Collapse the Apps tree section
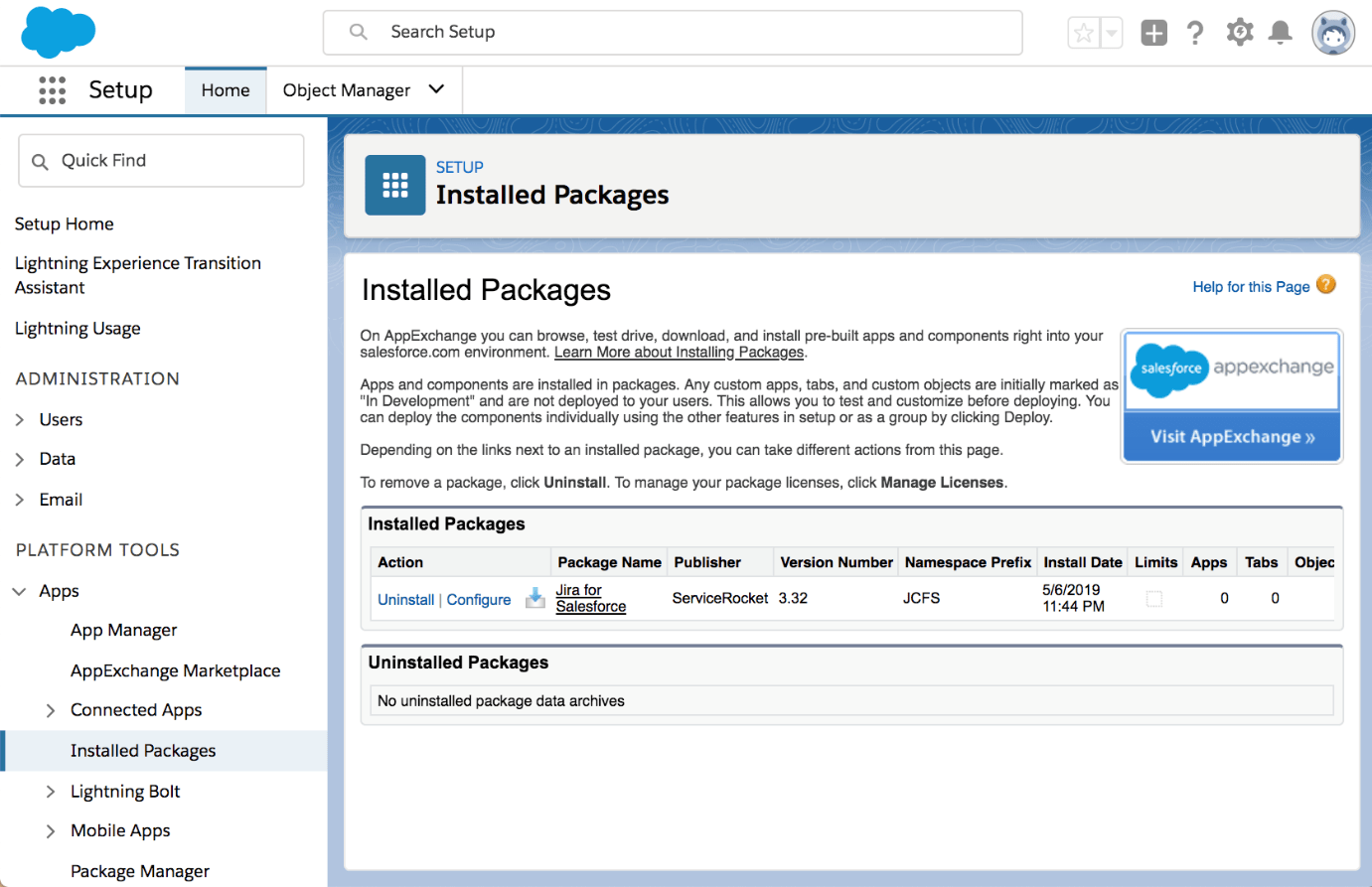This screenshot has width=1372, height=887. tap(20, 591)
